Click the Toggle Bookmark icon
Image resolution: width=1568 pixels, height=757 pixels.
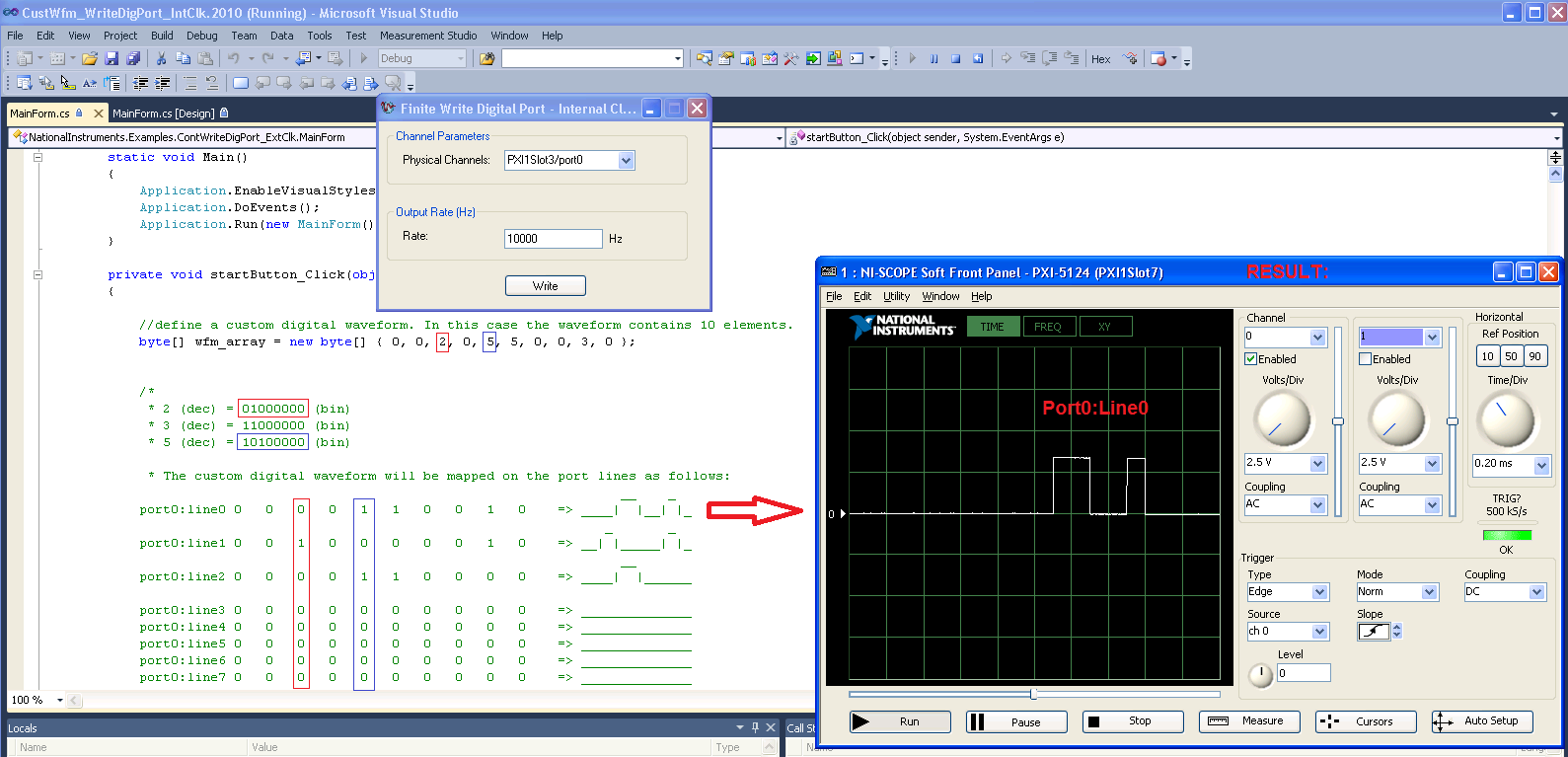(x=240, y=83)
